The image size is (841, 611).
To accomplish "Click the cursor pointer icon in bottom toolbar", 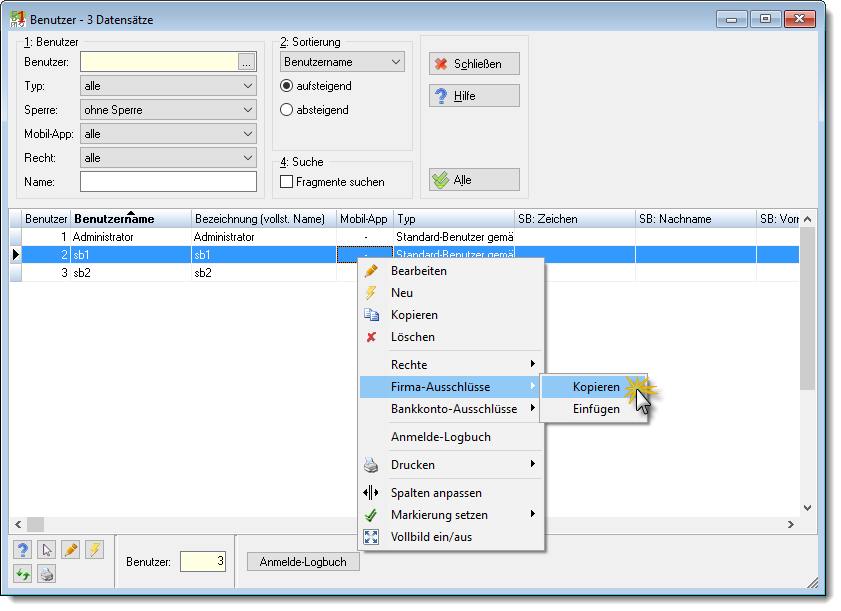I will pyautogui.click(x=47, y=550).
